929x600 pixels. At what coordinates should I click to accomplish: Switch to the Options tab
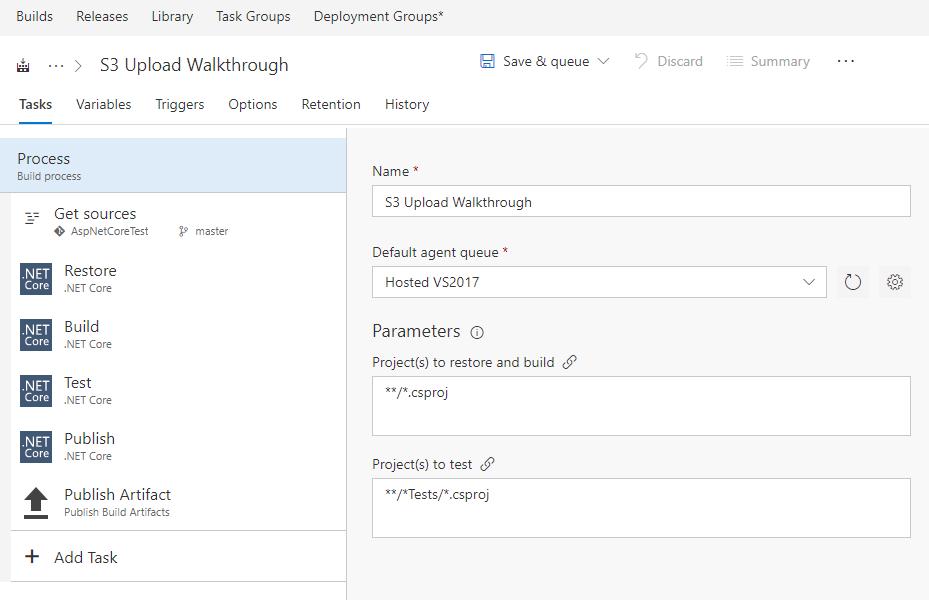pos(252,104)
